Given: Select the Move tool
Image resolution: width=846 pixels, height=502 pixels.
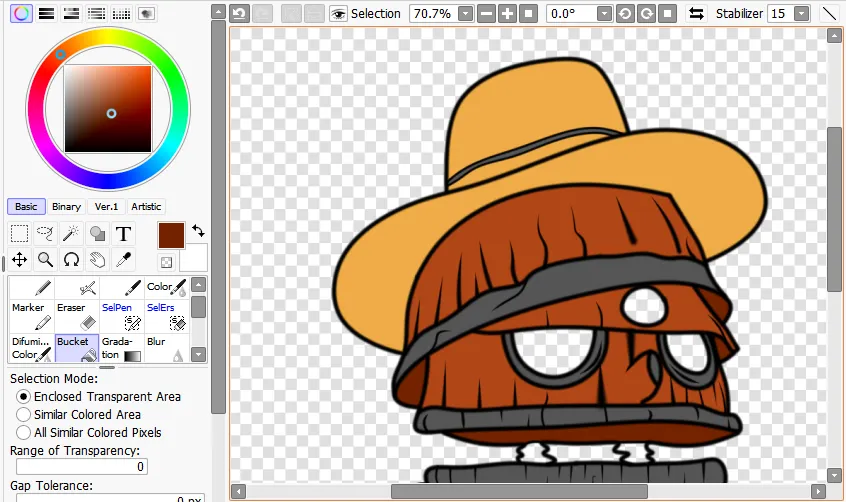Looking at the screenshot, I should click(x=19, y=260).
